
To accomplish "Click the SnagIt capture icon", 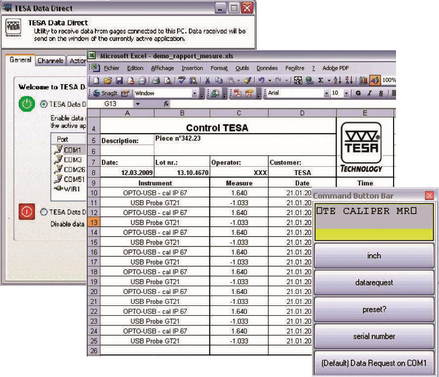I will [x=96, y=94].
